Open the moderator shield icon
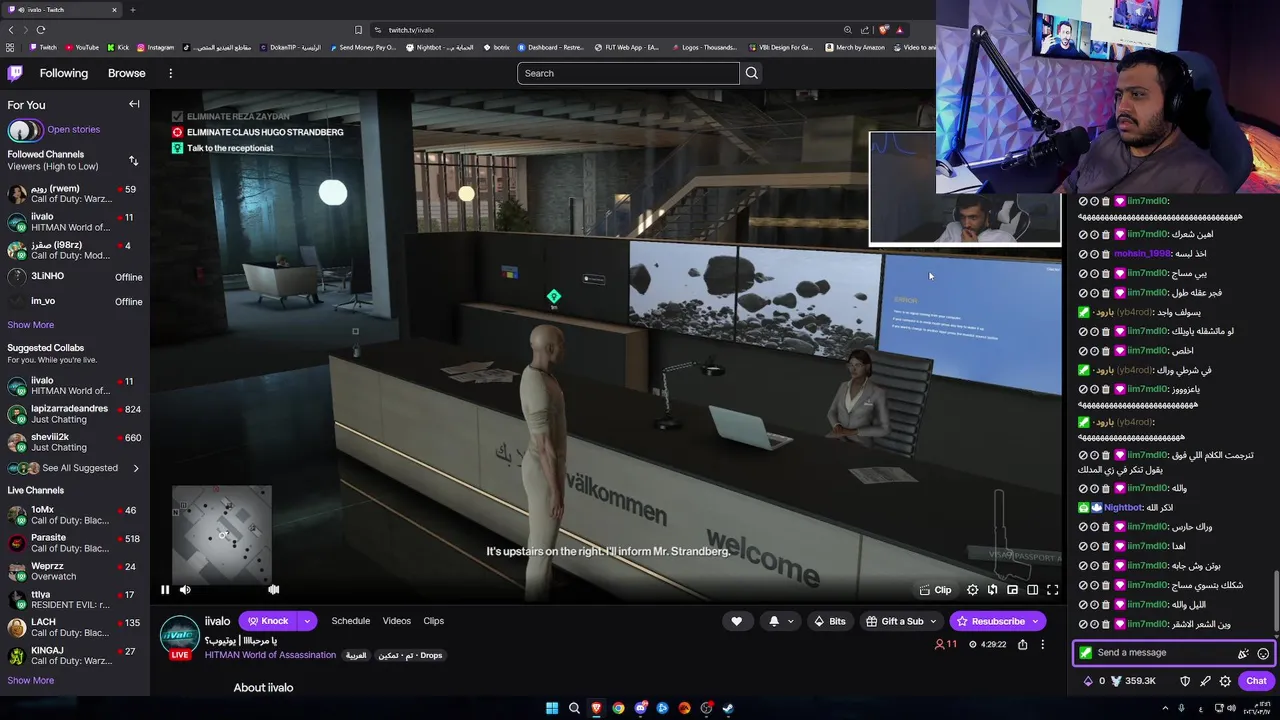The height and width of the screenshot is (720, 1280). coord(1185,681)
